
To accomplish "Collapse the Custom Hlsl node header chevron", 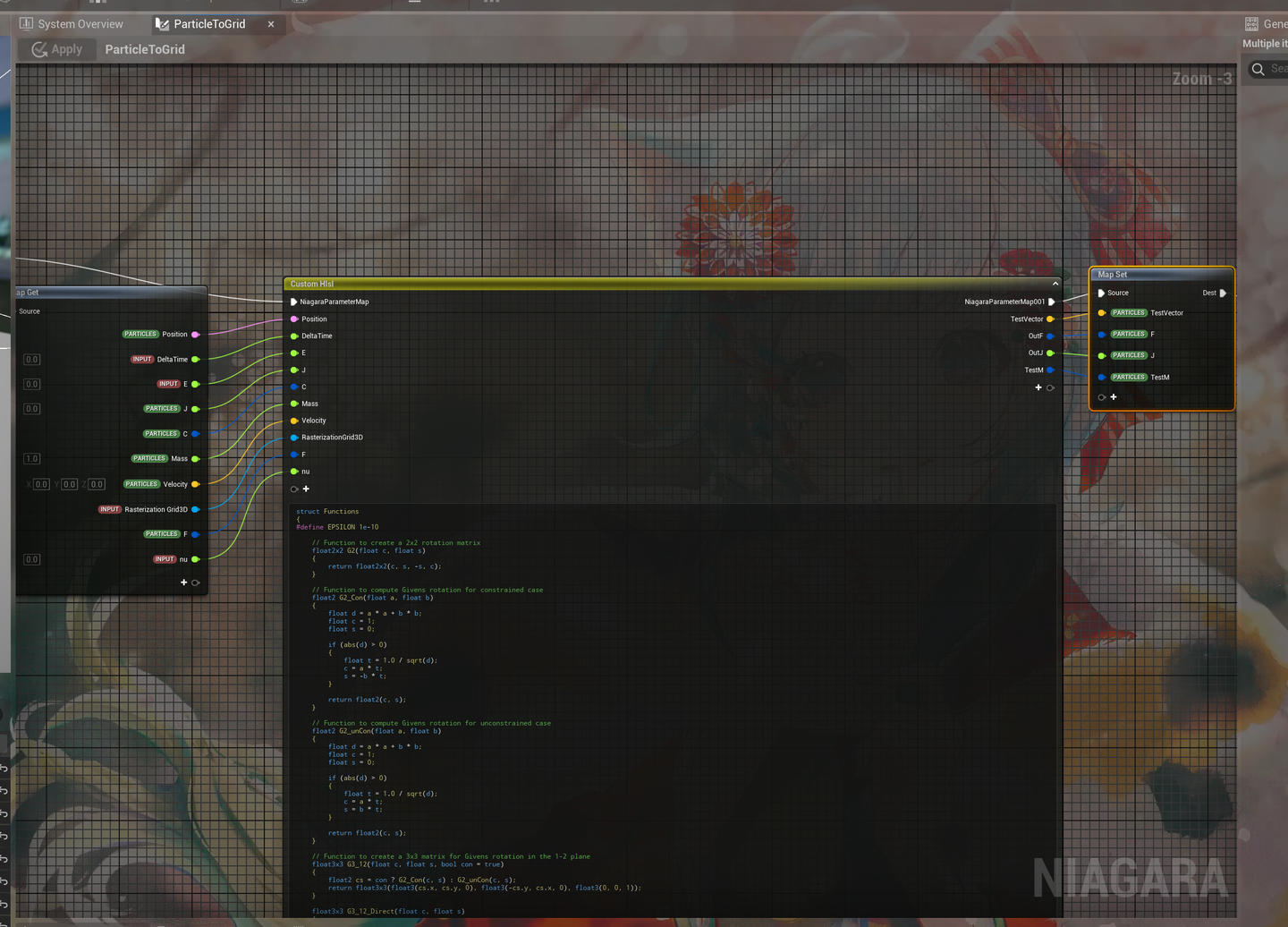I will pyautogui.click(x=1055, y=282).
